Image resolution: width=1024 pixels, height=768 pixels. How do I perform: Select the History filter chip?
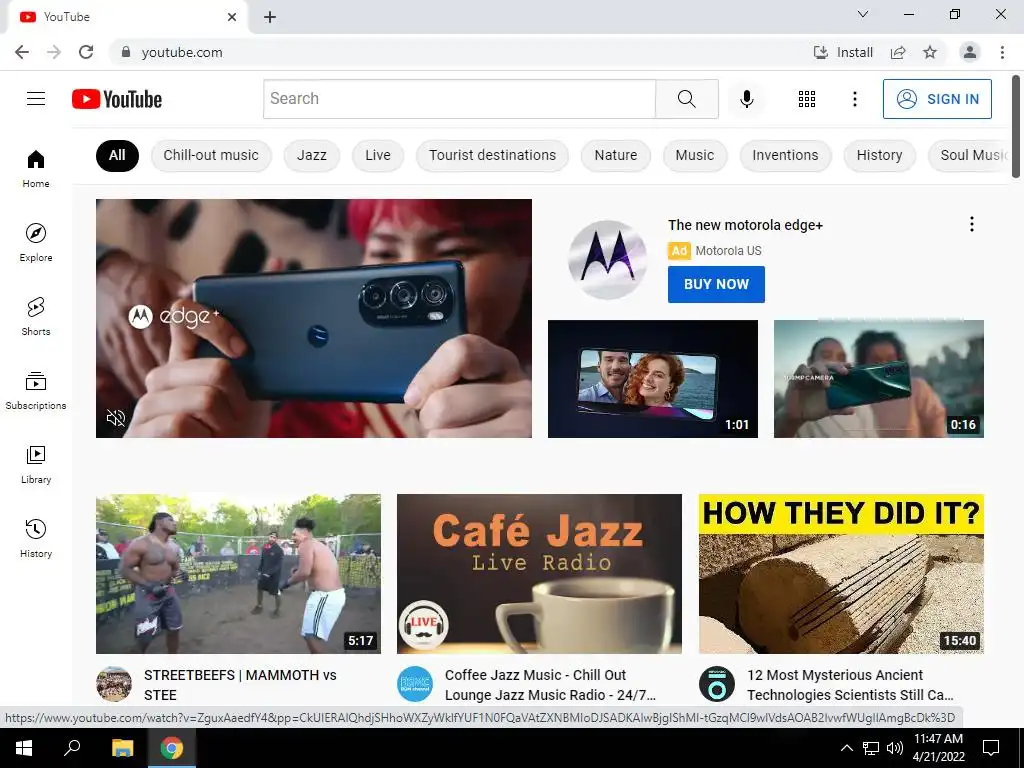(879, 155)
